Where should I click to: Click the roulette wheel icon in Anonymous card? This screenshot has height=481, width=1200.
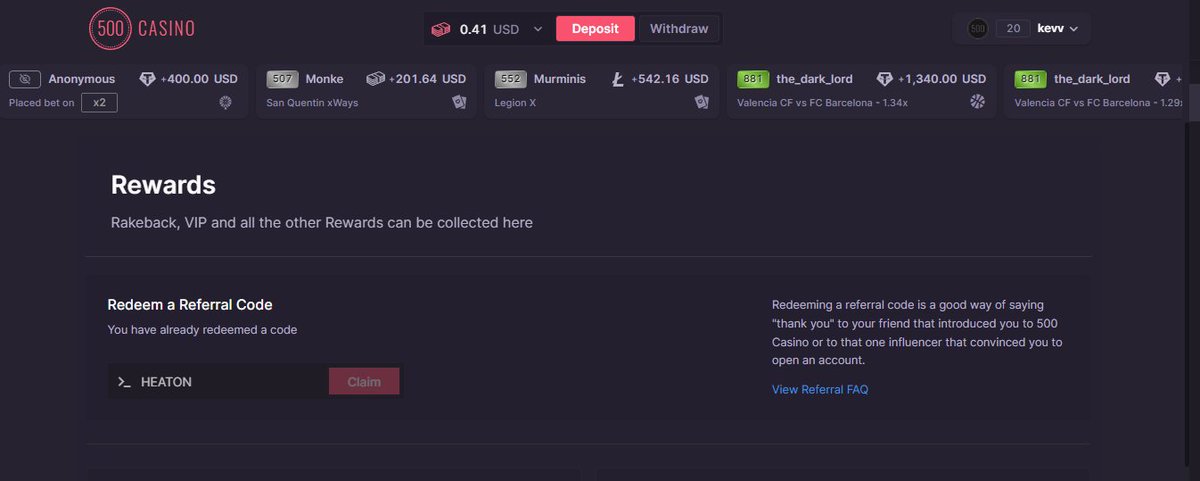(226, 102)
